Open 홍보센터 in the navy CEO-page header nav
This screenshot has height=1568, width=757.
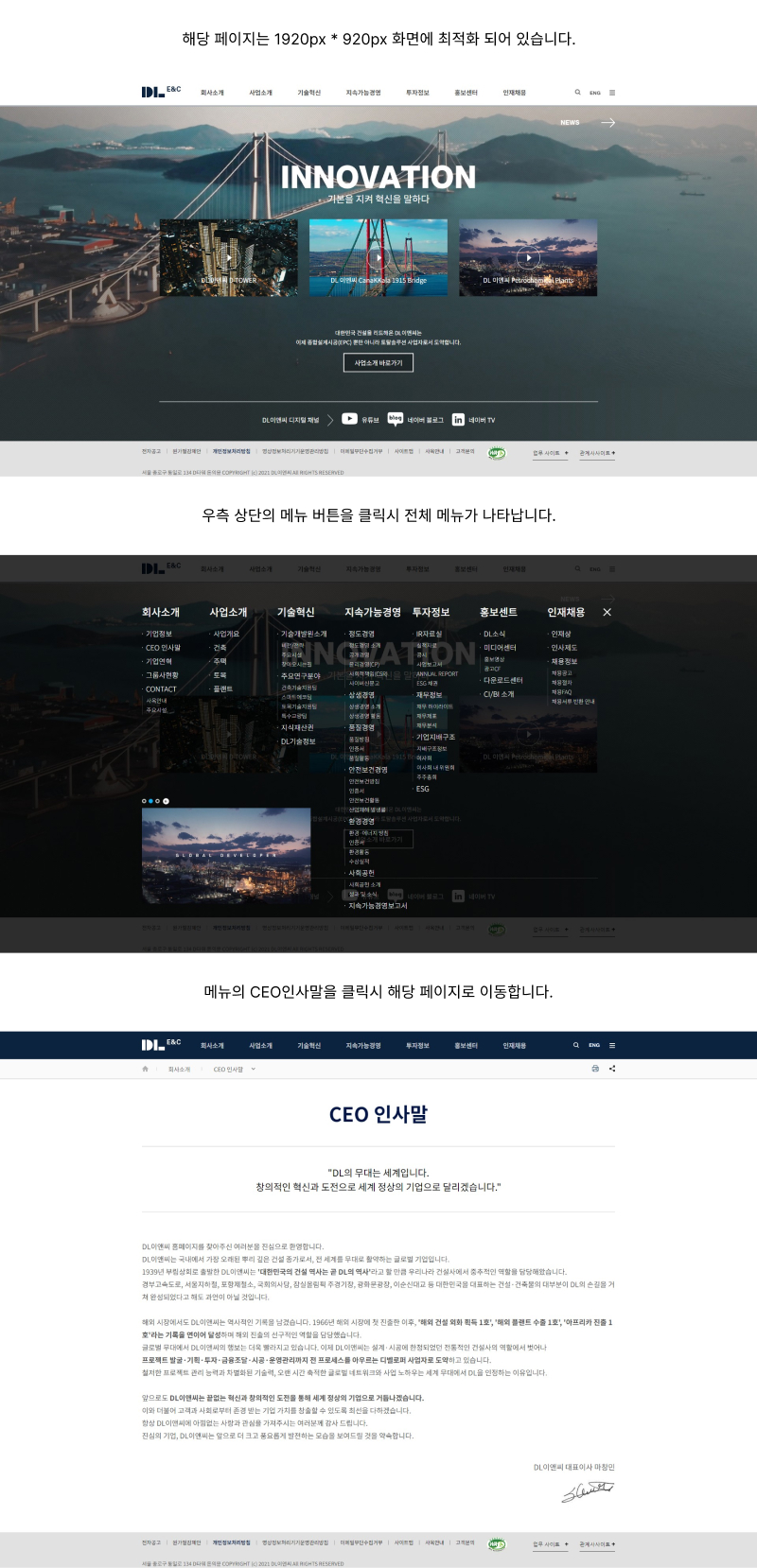(466, 1045)
